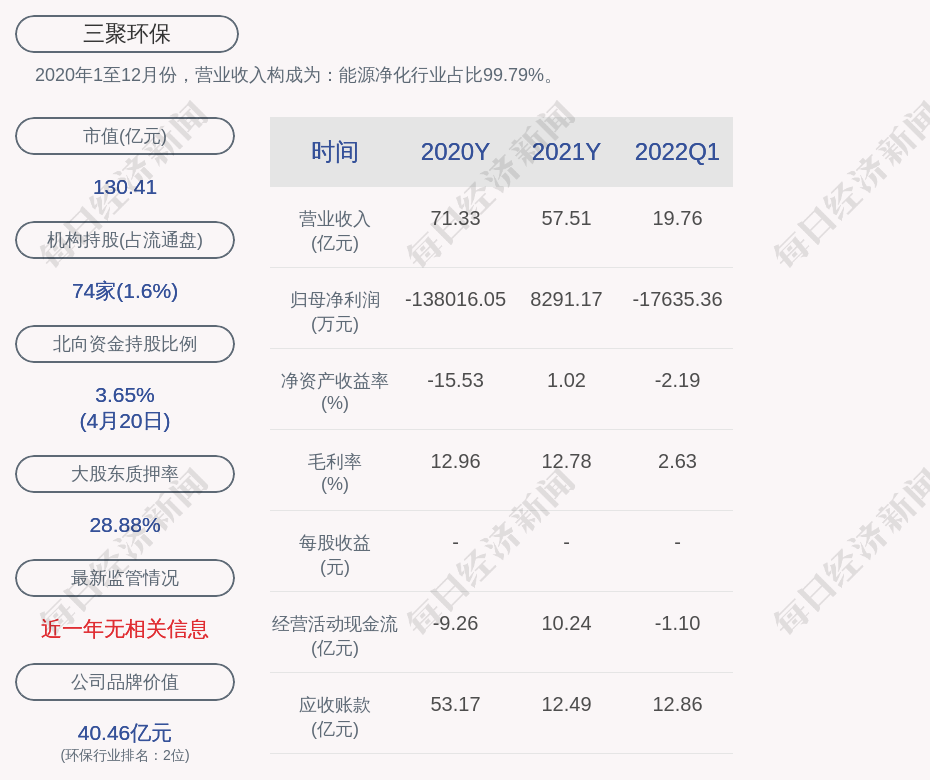Click the 2020Y column header
This screenshot has height=780, width=930.
(x=455, y=152)
